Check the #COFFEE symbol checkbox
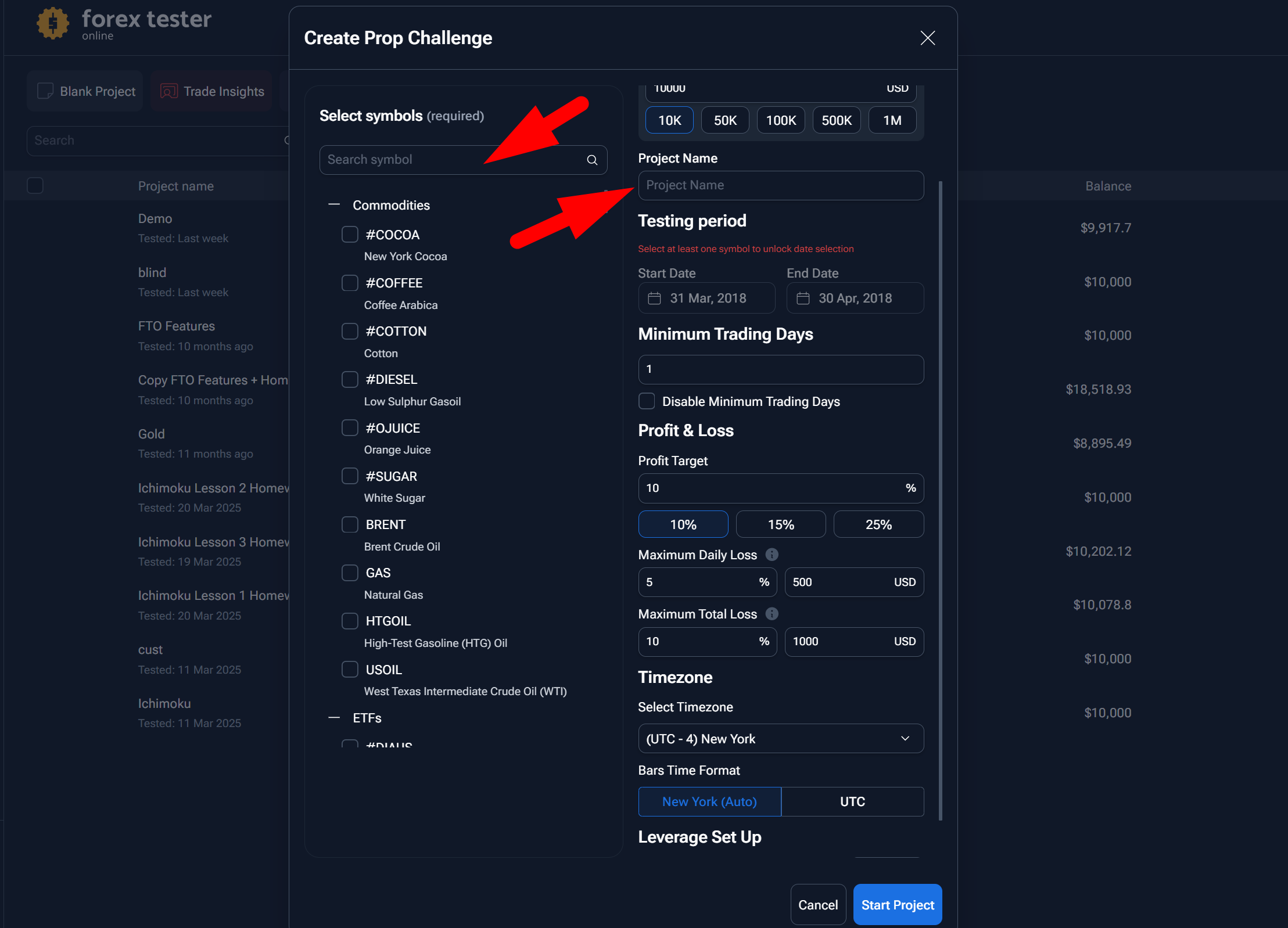Image resolution: width=1288 pixels, height=928 pixels. click(x=350, y=283)
